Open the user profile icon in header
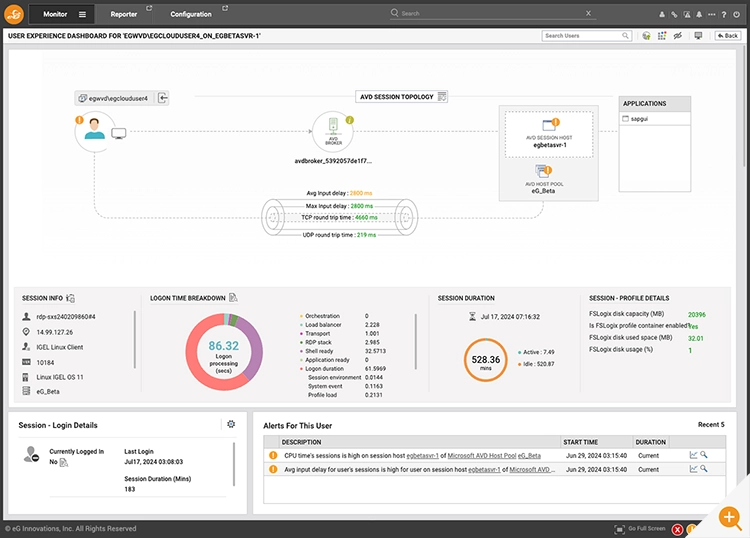750x538 pixels. (x=662, y=15)
